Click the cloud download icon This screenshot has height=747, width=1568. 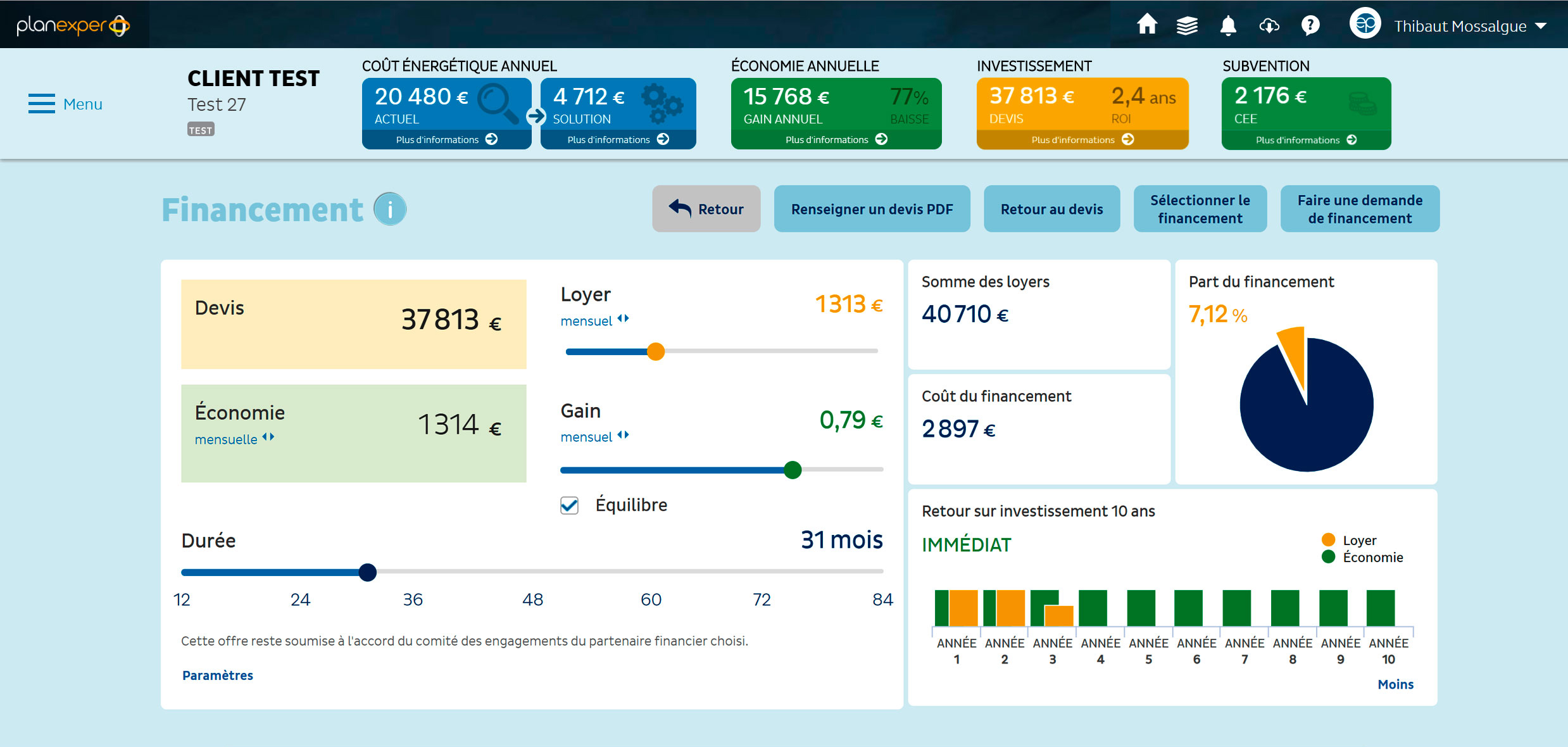pyautogui.click(x=1269, y=26)
